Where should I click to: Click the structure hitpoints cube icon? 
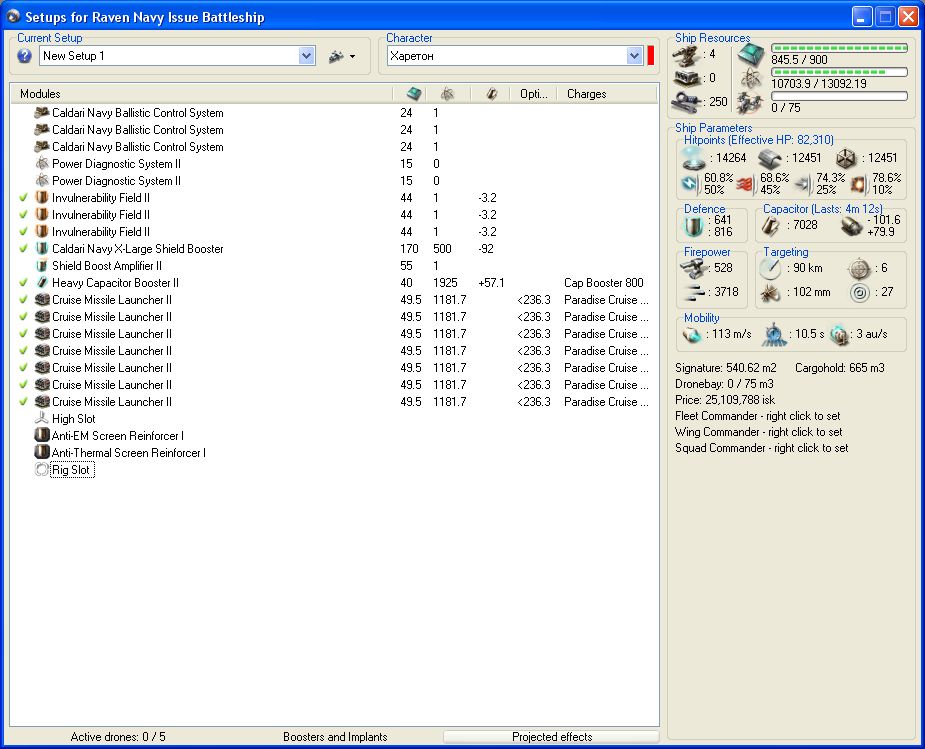click(x=847, y=158)
